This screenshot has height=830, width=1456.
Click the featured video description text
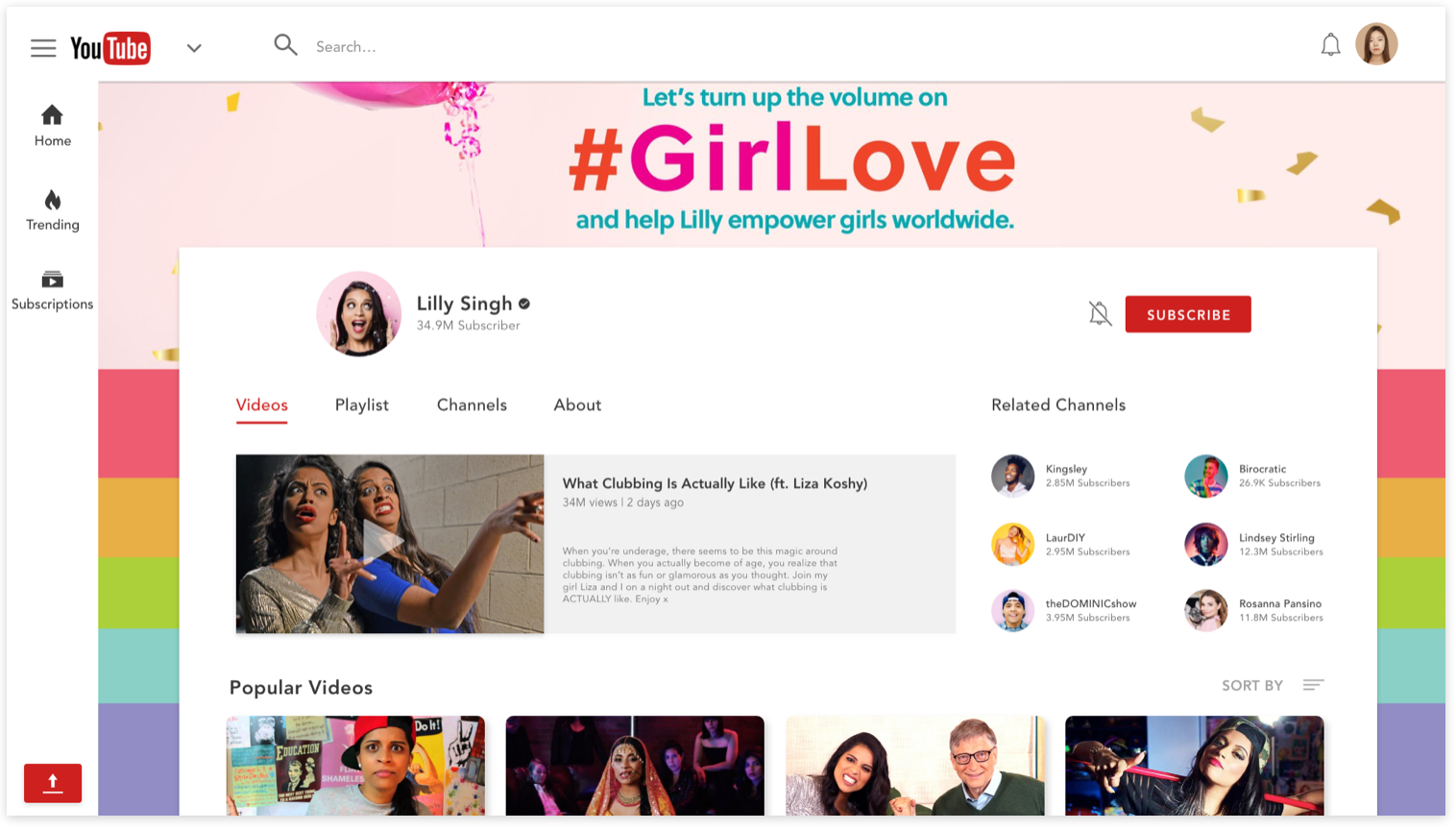pyautogui.click(x=699, y=575)
